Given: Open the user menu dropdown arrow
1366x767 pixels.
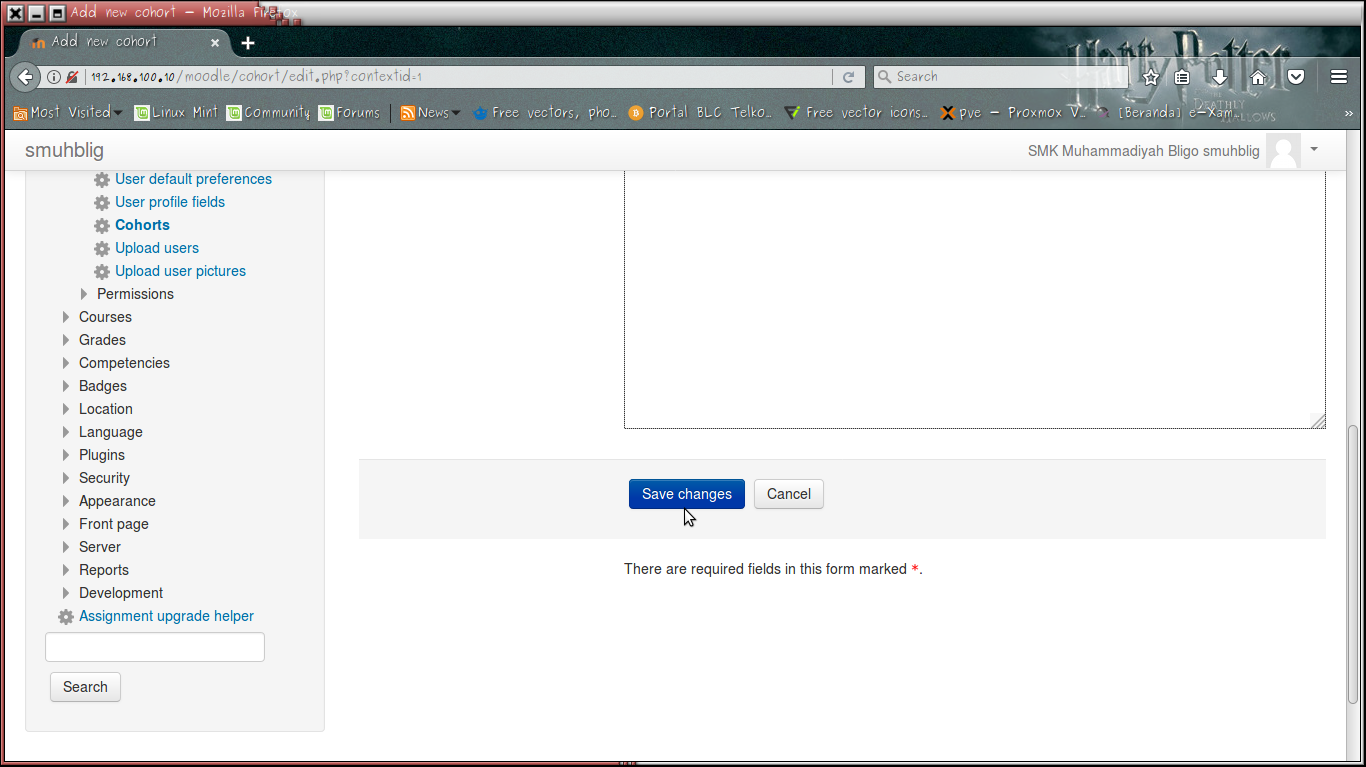Looking at the screenshot, I should click(x=1314, y=149).
